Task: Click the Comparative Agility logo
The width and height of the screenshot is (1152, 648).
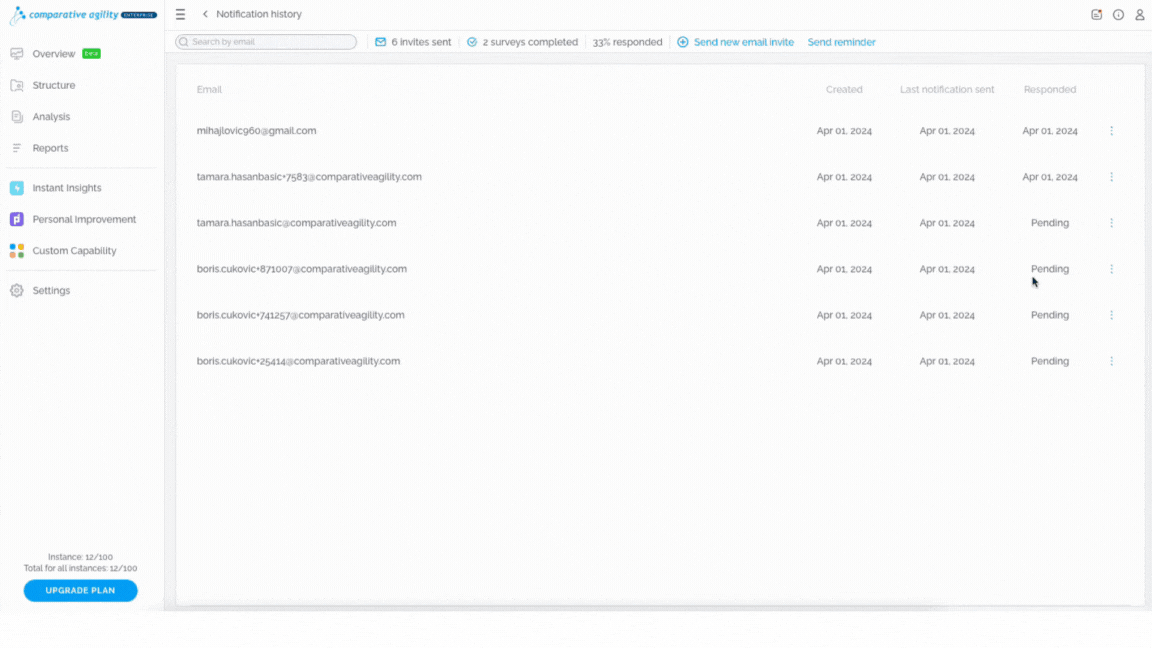Action: (83, 15)
